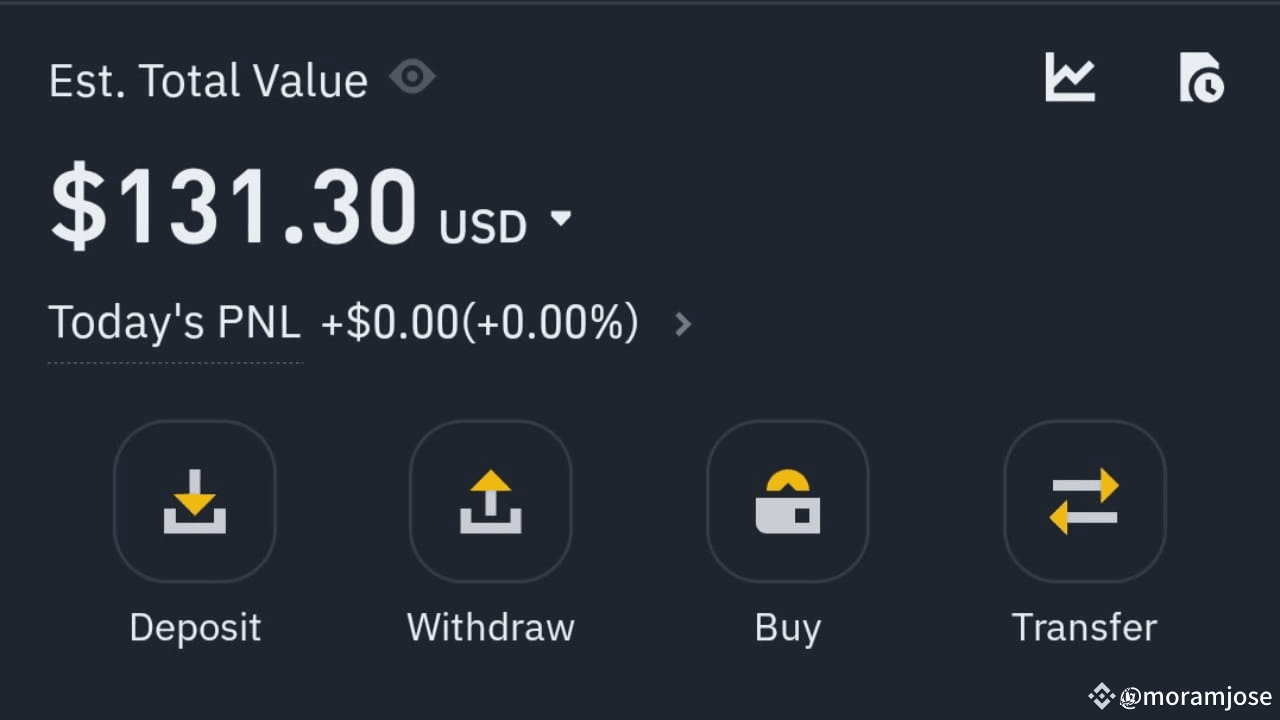The image size is (1280, 720).
Task: Click the +$0.00(+0.00%) PNL value
Action: coord(480,324)
